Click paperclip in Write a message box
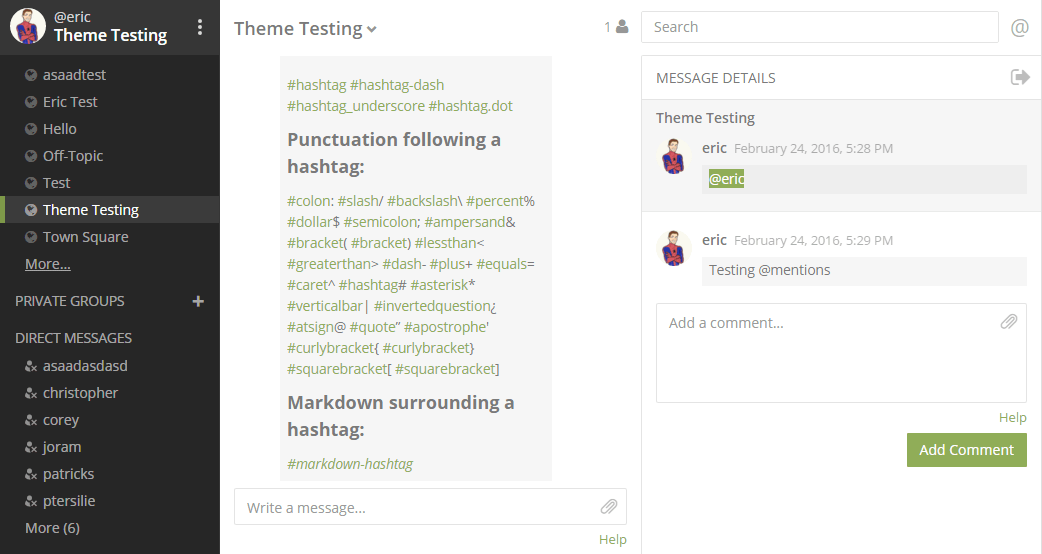The height and width of the screenshot is (554, 1042). (x=609, y=507)
